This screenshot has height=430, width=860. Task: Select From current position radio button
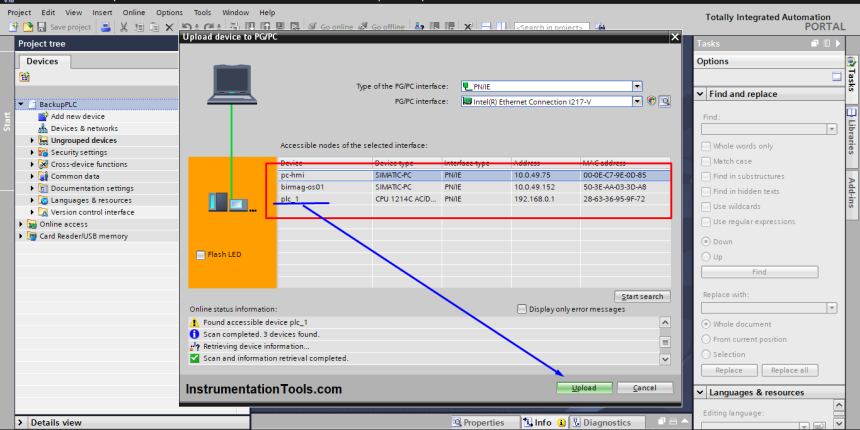tap(706, 339)
